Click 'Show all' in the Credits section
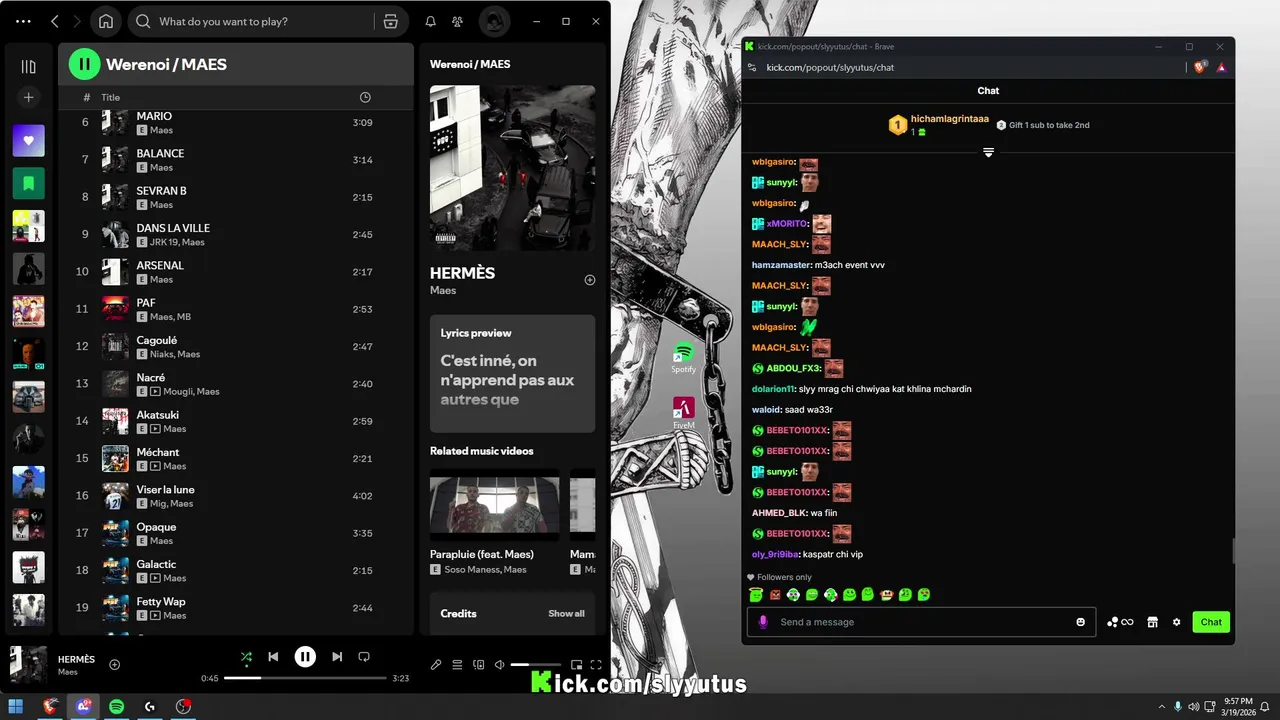The width and height of the screenshot is (1280, 720). (x=566, y=613)
